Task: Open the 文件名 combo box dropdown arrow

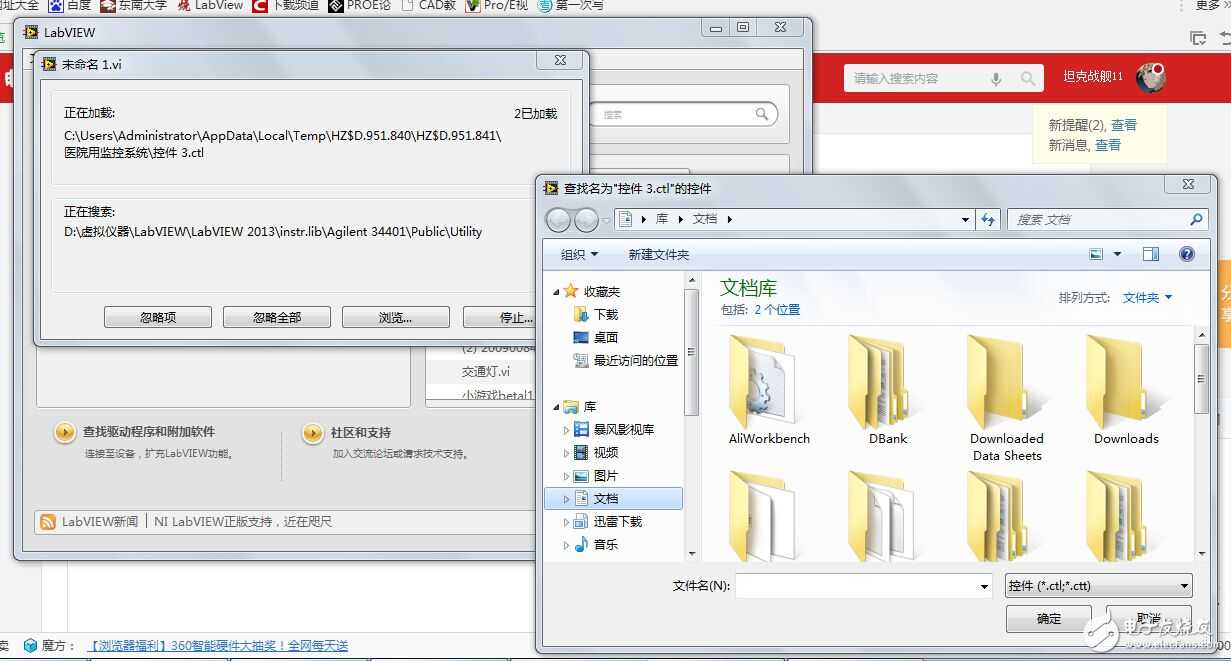Action: 985,586
